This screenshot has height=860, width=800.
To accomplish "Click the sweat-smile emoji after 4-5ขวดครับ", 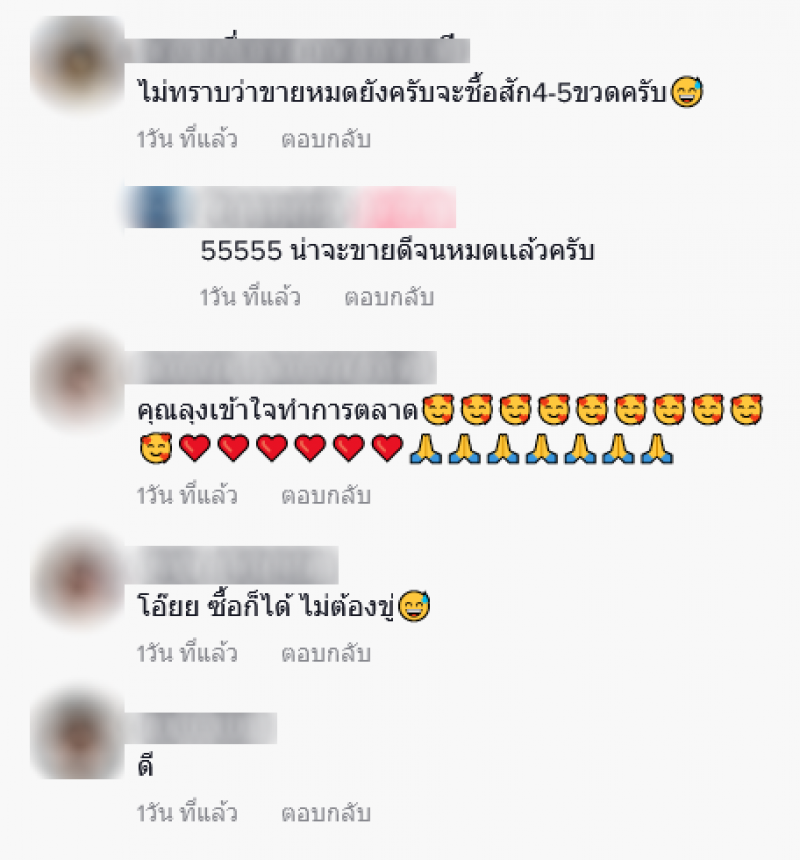I will coord(686,92).
